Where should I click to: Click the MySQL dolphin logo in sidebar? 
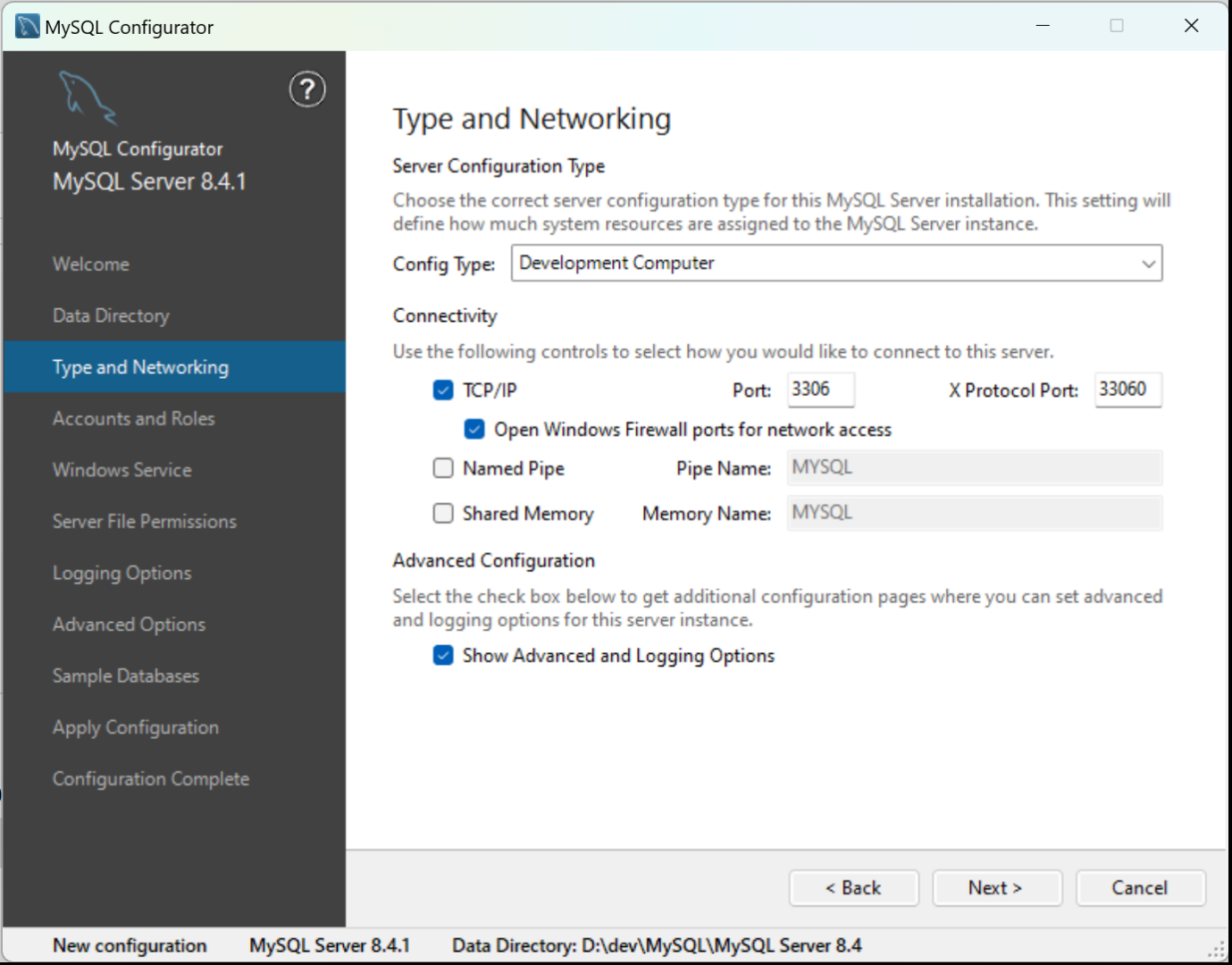coord(87,97)
